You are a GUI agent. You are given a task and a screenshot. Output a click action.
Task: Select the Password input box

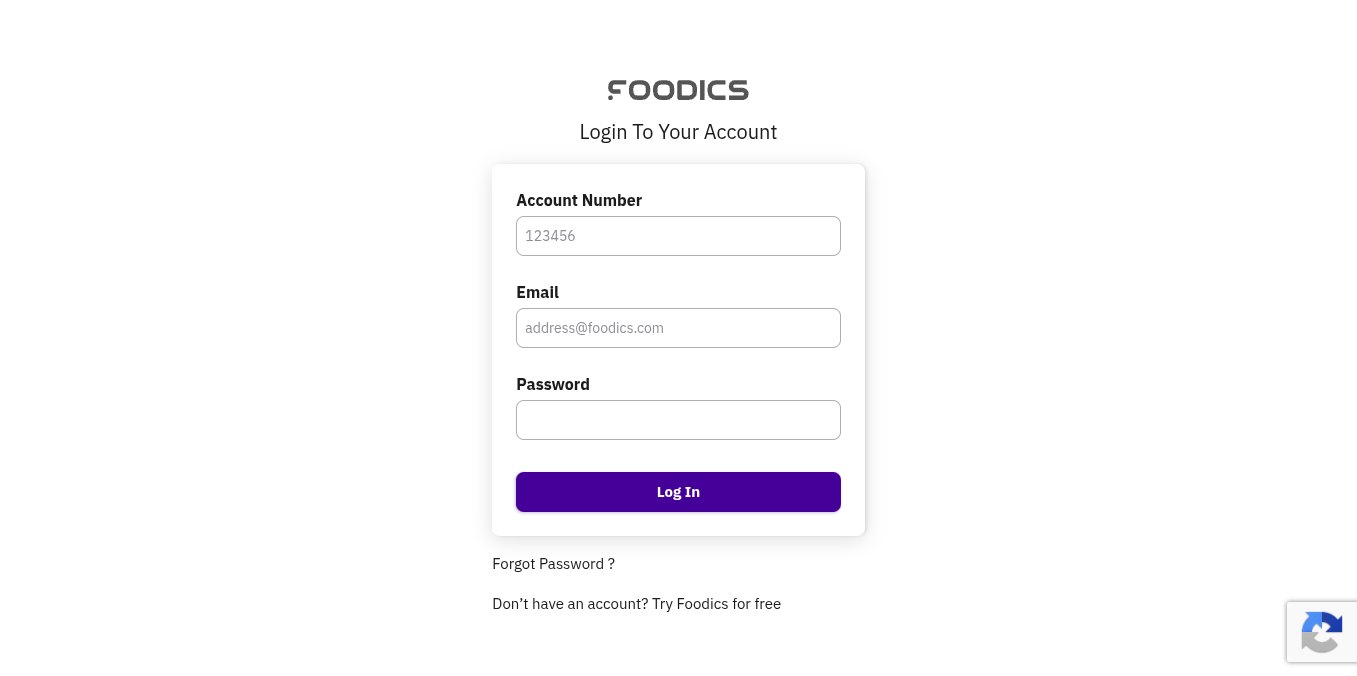[x=678, y=420]
